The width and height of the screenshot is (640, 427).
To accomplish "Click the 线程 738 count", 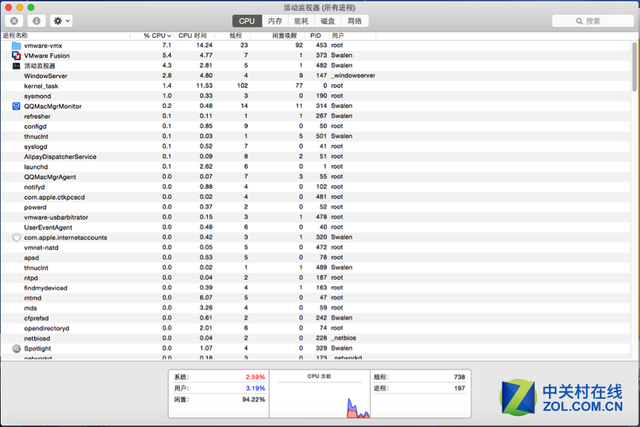I will pyautogui.click(x=420, y=377).
